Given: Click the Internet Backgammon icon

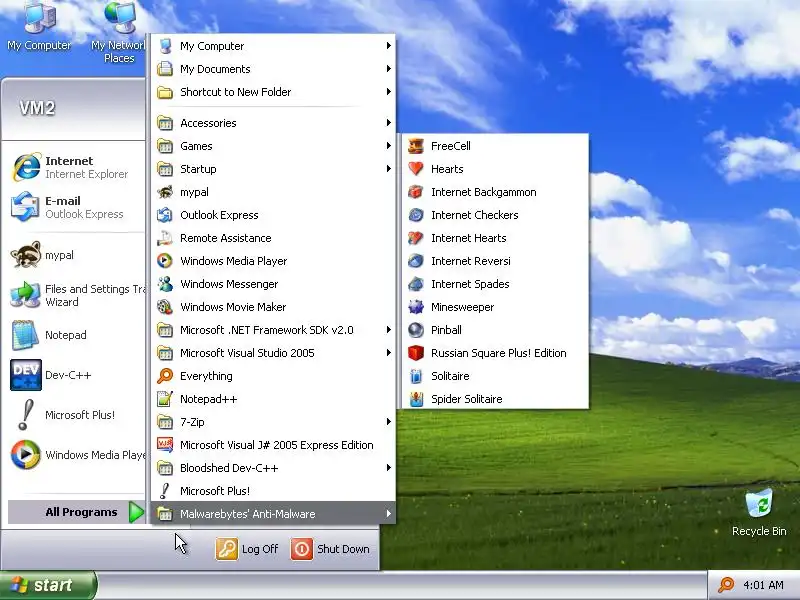Looking at the screenshot, I should pos(416,192).
